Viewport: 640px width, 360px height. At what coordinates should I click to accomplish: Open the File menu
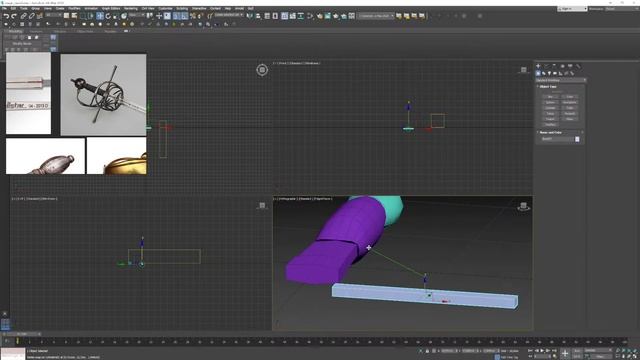[x=4, y=8]
